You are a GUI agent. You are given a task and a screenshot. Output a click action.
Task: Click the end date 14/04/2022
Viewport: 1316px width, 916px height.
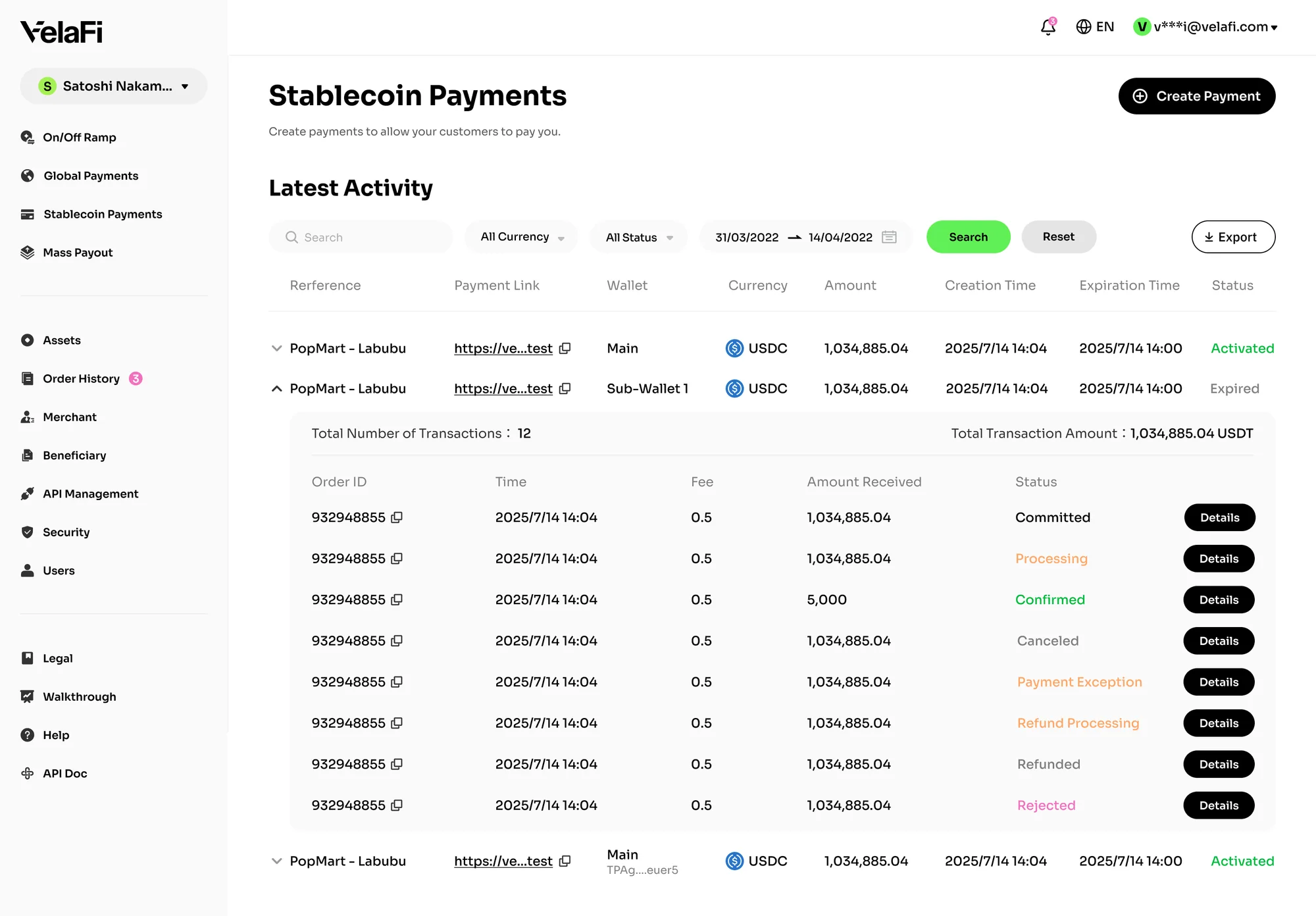pos(840,238)
